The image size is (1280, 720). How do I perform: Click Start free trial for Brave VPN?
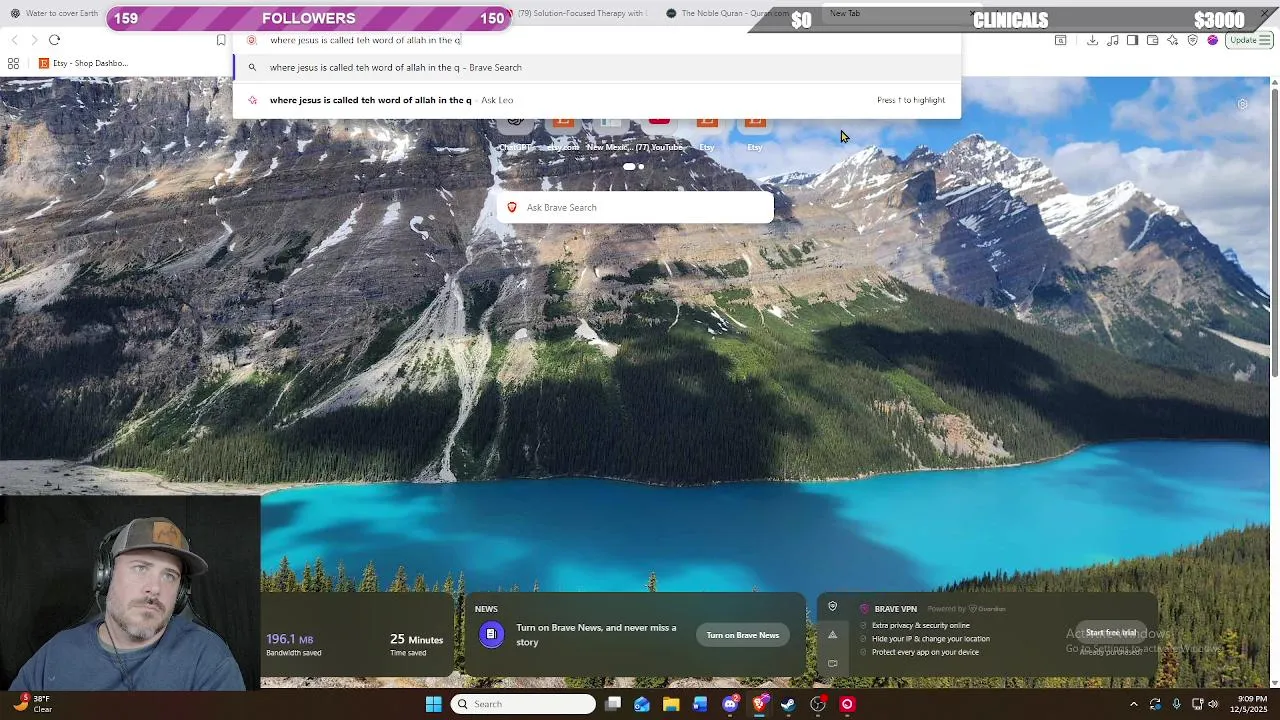point(1110,632)
